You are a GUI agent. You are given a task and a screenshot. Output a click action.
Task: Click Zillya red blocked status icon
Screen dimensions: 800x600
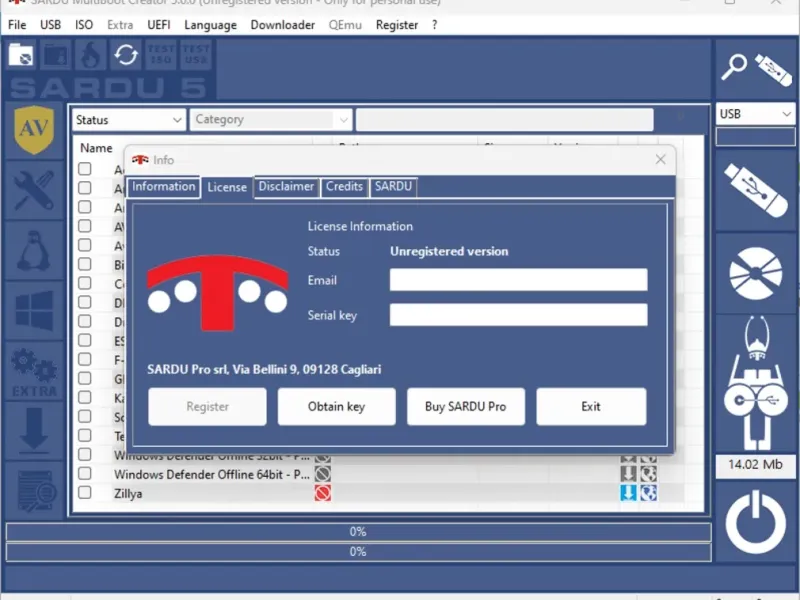(x=322, y=493)
